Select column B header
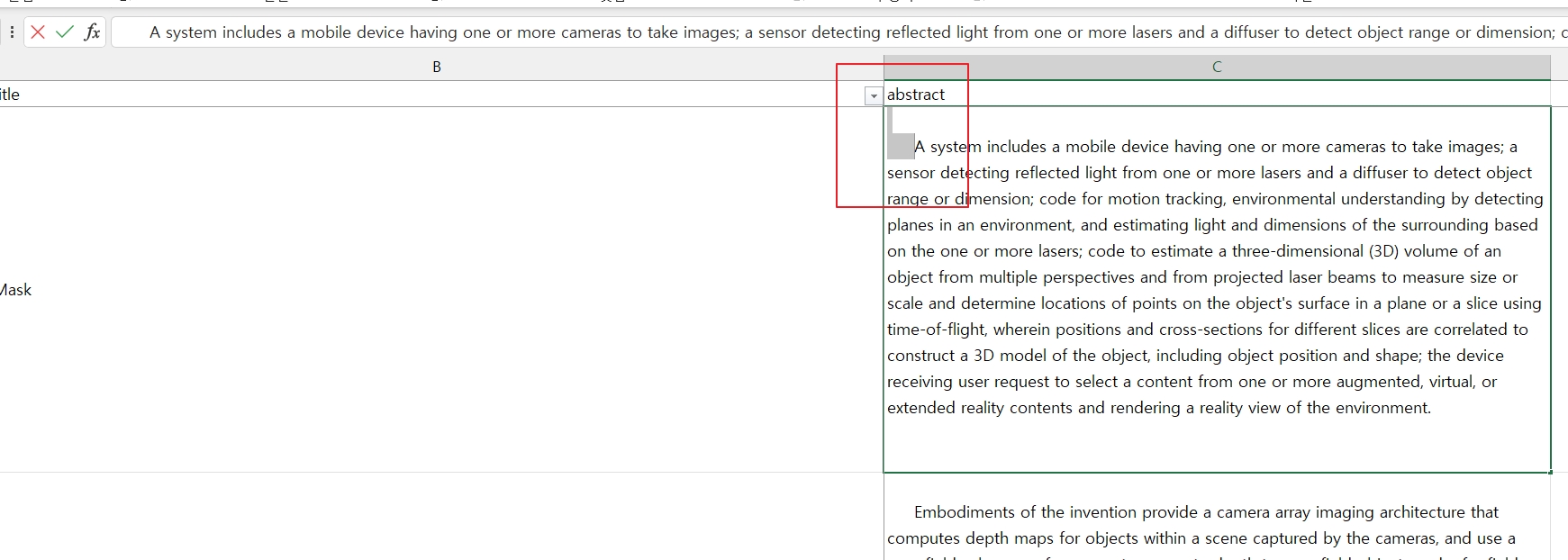The image size is (1568, 560). pos(437,67)
